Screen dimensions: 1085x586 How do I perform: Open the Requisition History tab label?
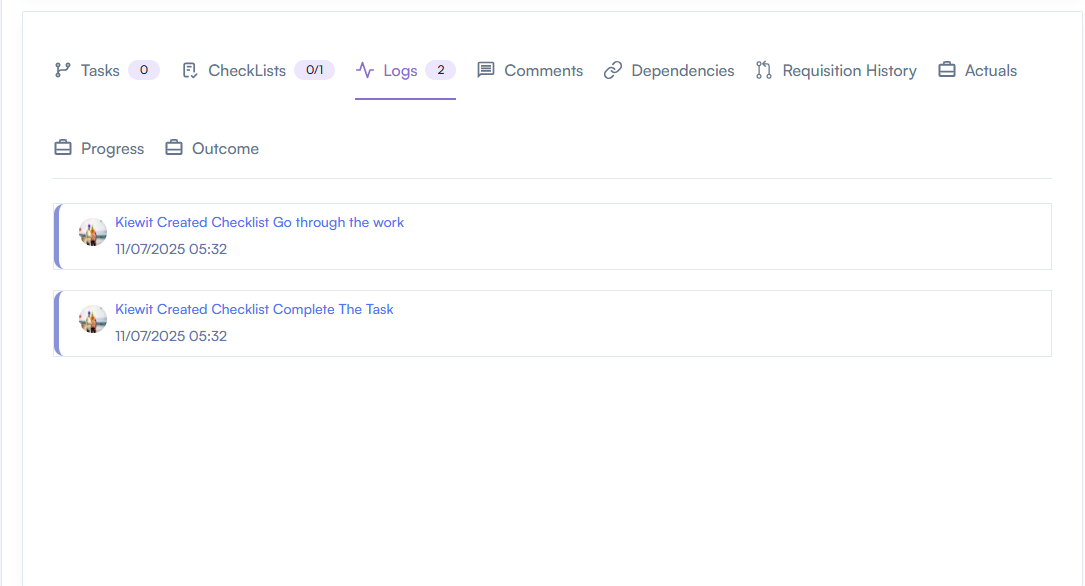click(849, 71)
